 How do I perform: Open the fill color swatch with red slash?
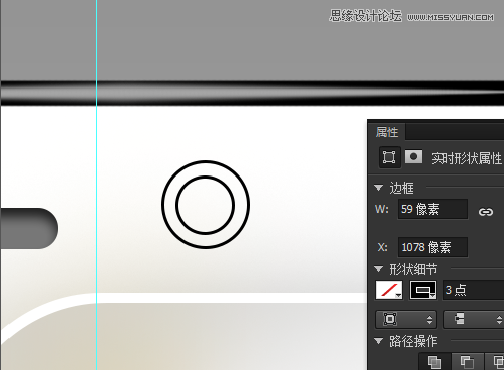389,290
